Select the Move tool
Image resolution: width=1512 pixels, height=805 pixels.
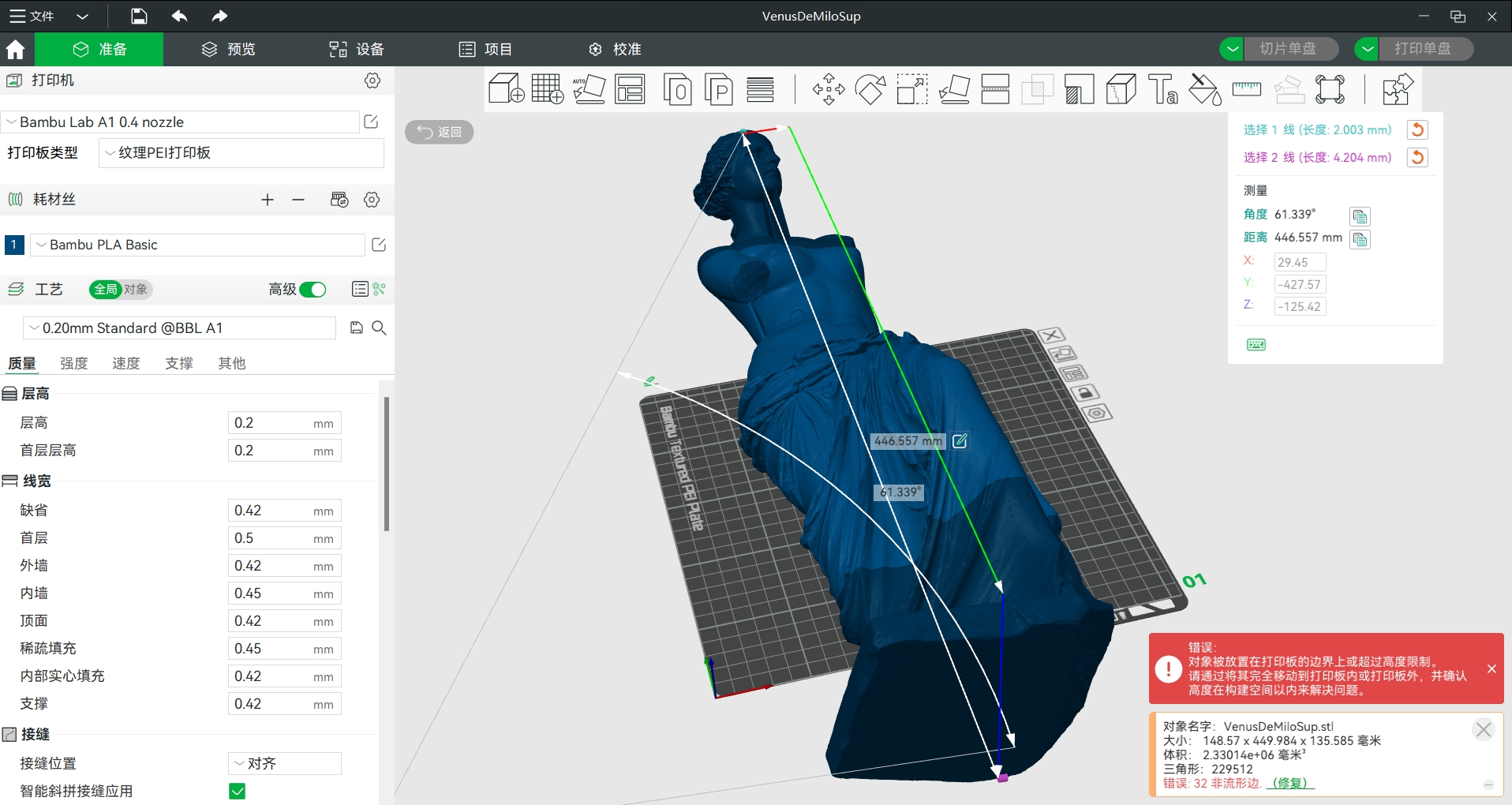click(829, 88)
